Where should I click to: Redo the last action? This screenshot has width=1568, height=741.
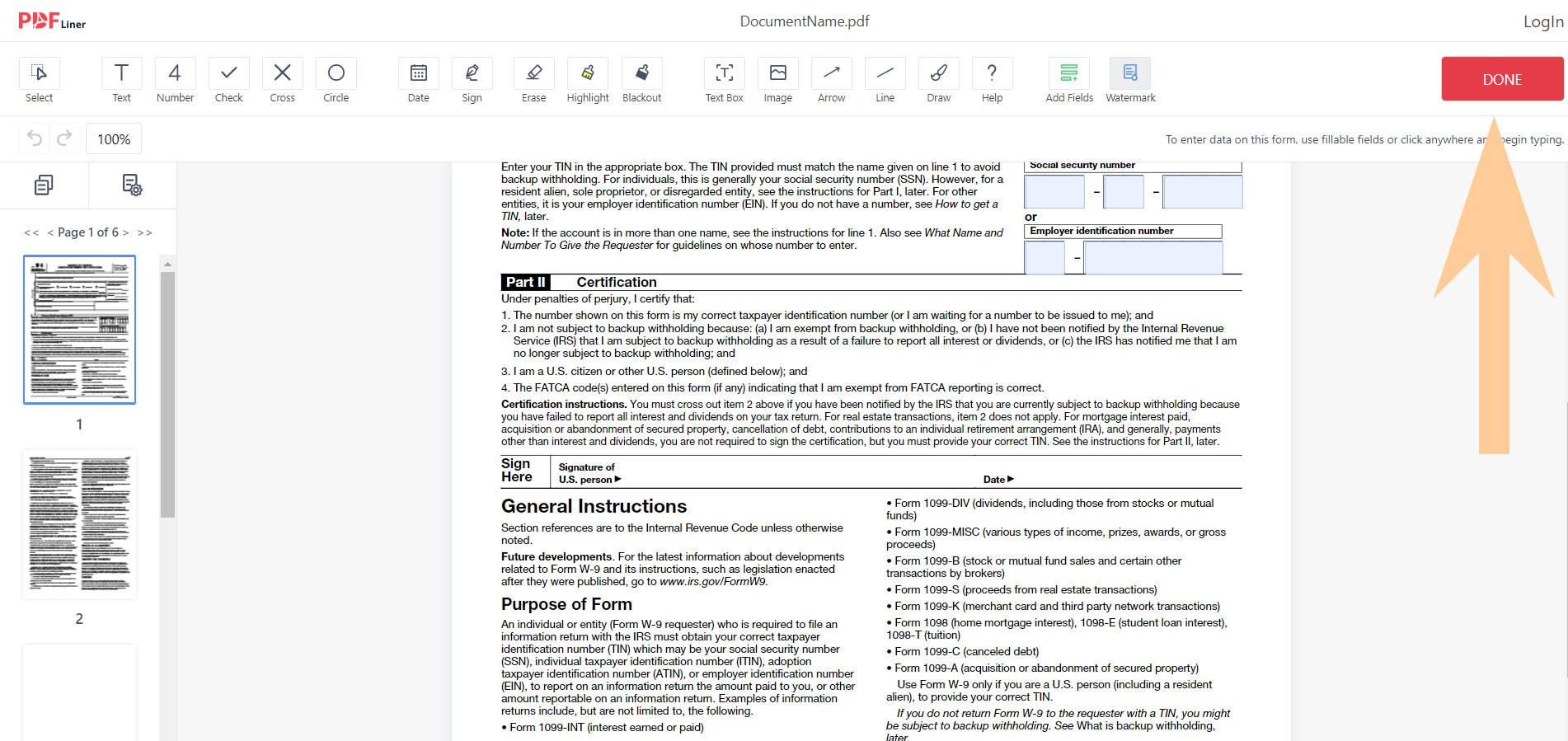64,138
